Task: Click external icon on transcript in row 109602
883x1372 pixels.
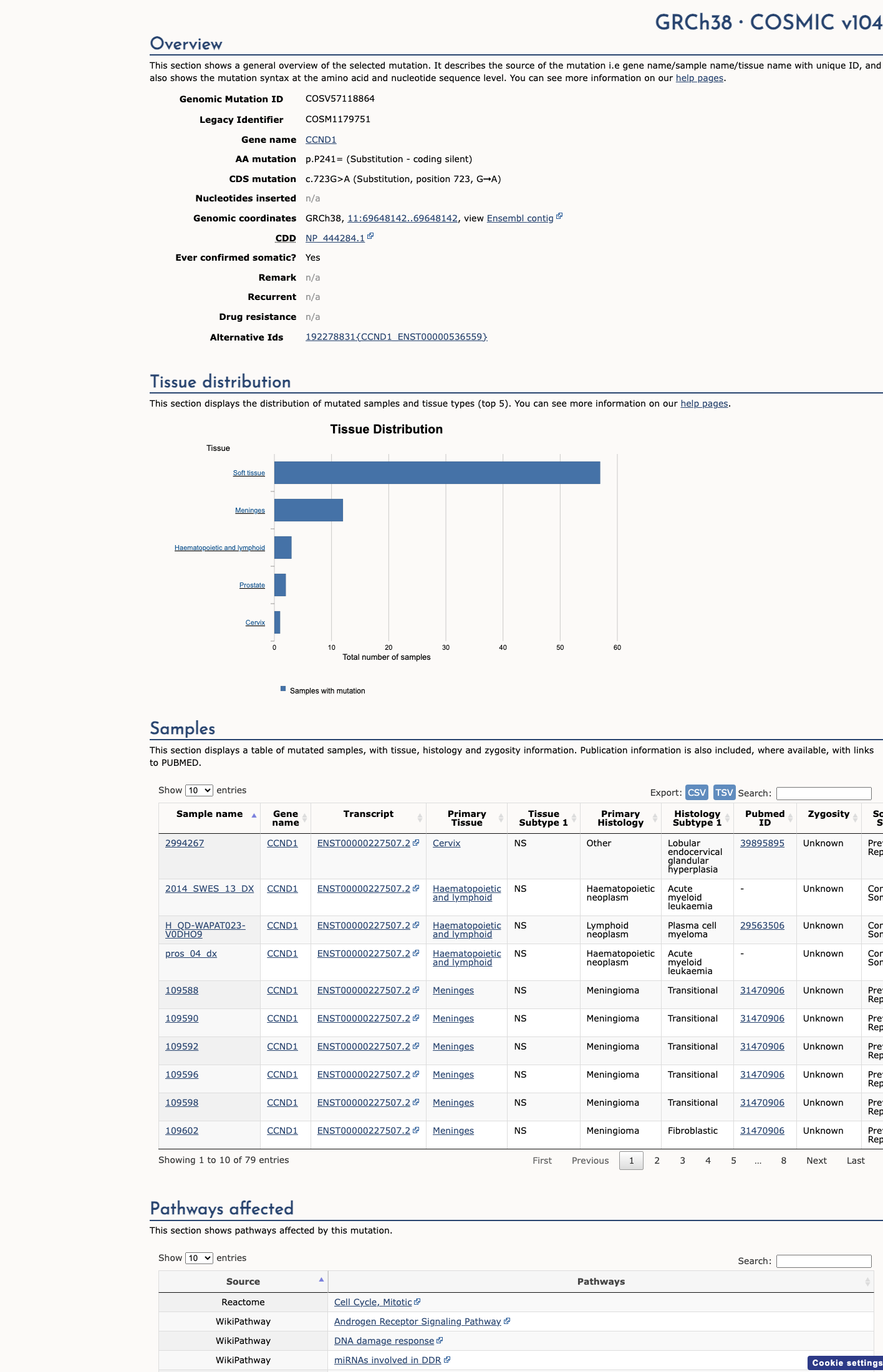Action: click(416, 1129)
